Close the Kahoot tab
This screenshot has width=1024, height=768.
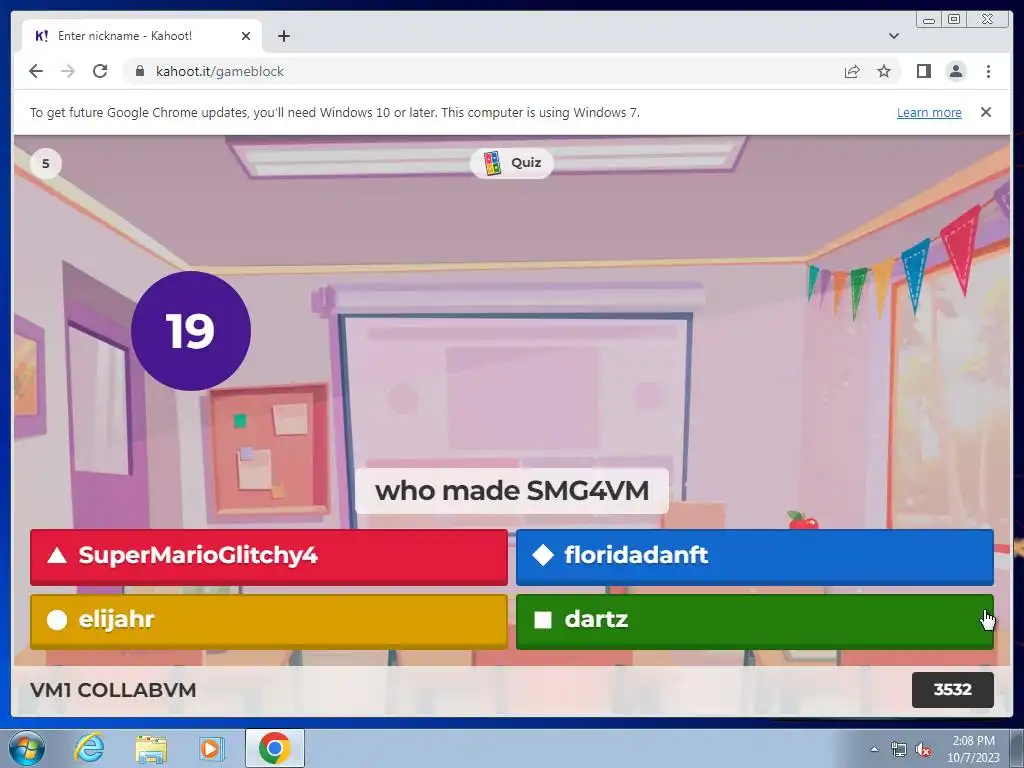click(x=246, y=36)
